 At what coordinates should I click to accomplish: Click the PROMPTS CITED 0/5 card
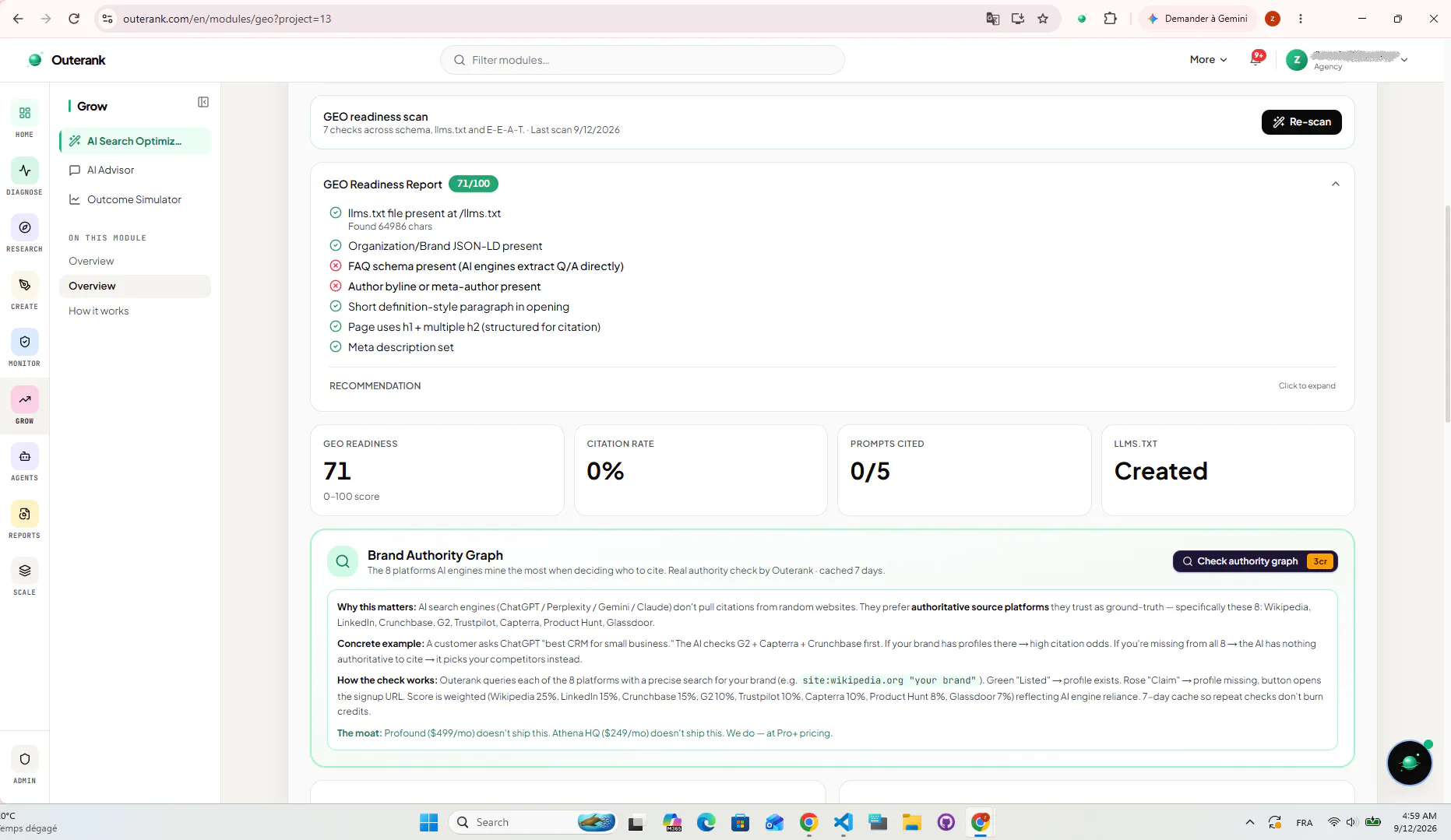tap(964, 470)
